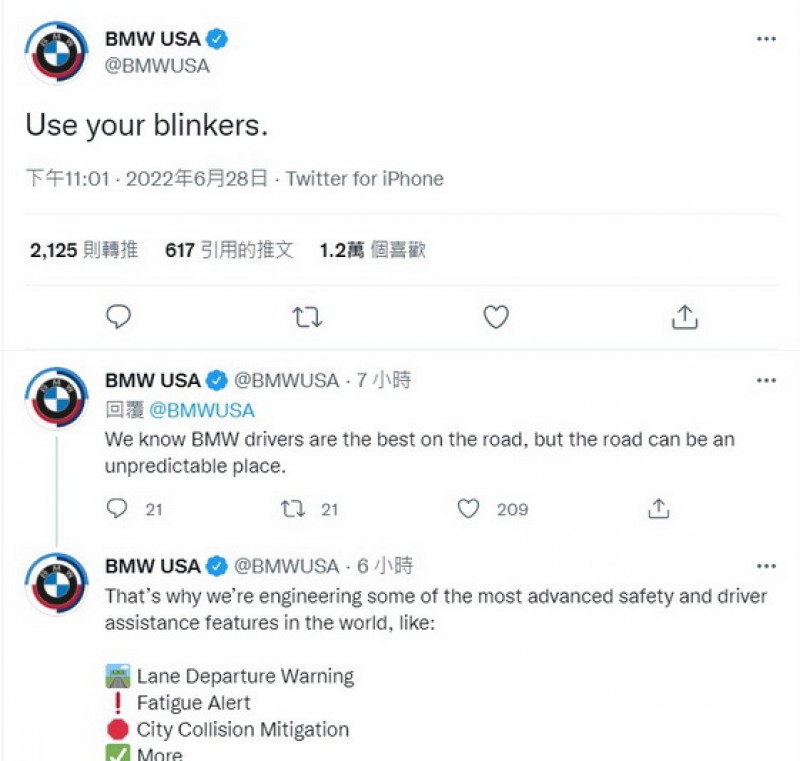This screenshot has width=800, height=761.
Task: Retweet the "unpredictable place" reply tweet
Action: (293, 509)
